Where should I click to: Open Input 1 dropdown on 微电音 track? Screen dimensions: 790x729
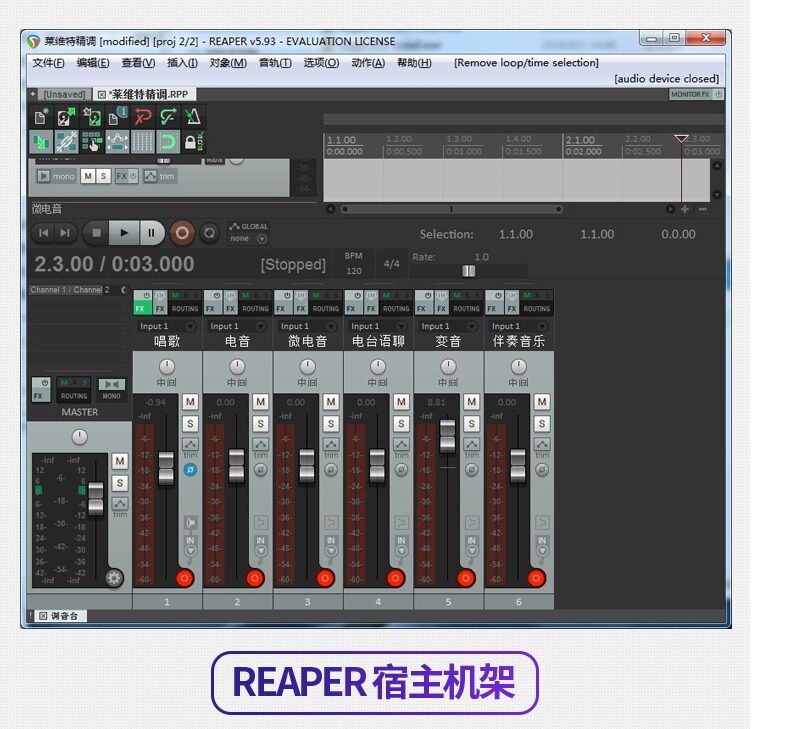[307, 326]
